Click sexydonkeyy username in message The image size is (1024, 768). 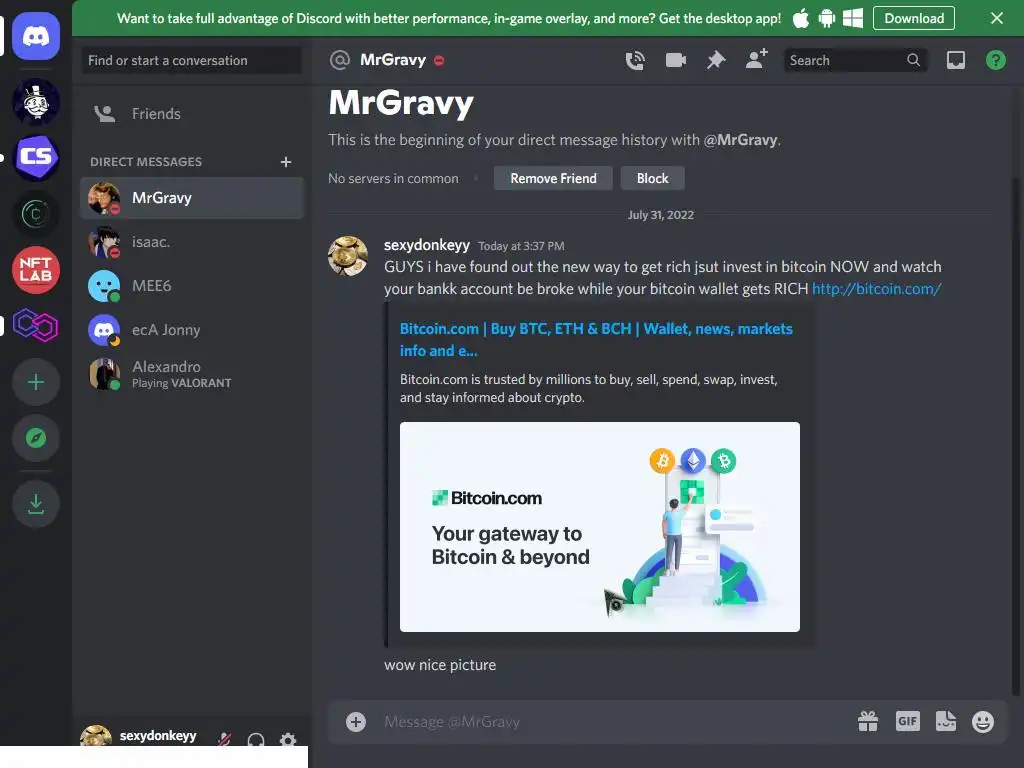tap(426, 245)
